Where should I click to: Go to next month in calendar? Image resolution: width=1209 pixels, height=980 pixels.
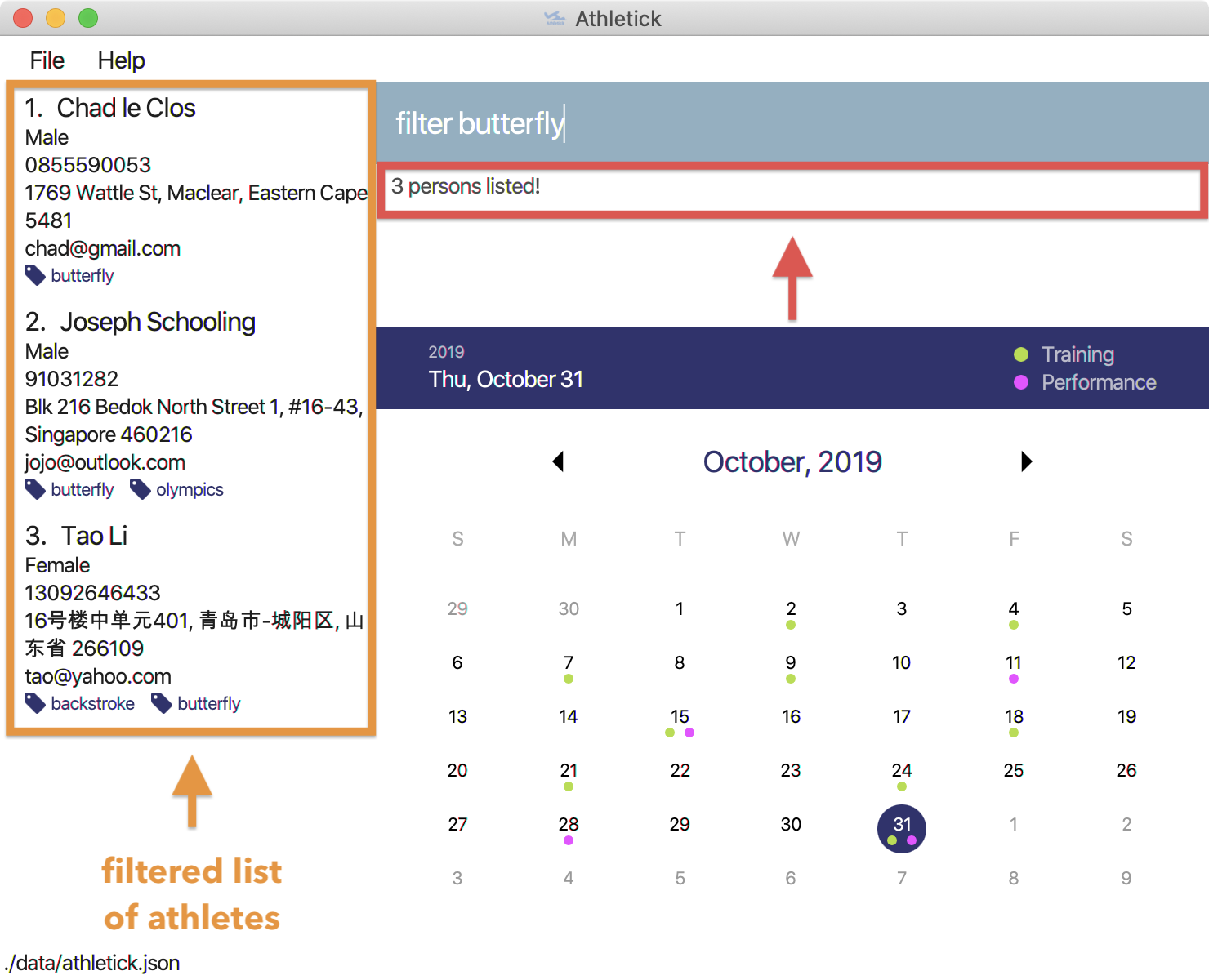point(1026,461)
